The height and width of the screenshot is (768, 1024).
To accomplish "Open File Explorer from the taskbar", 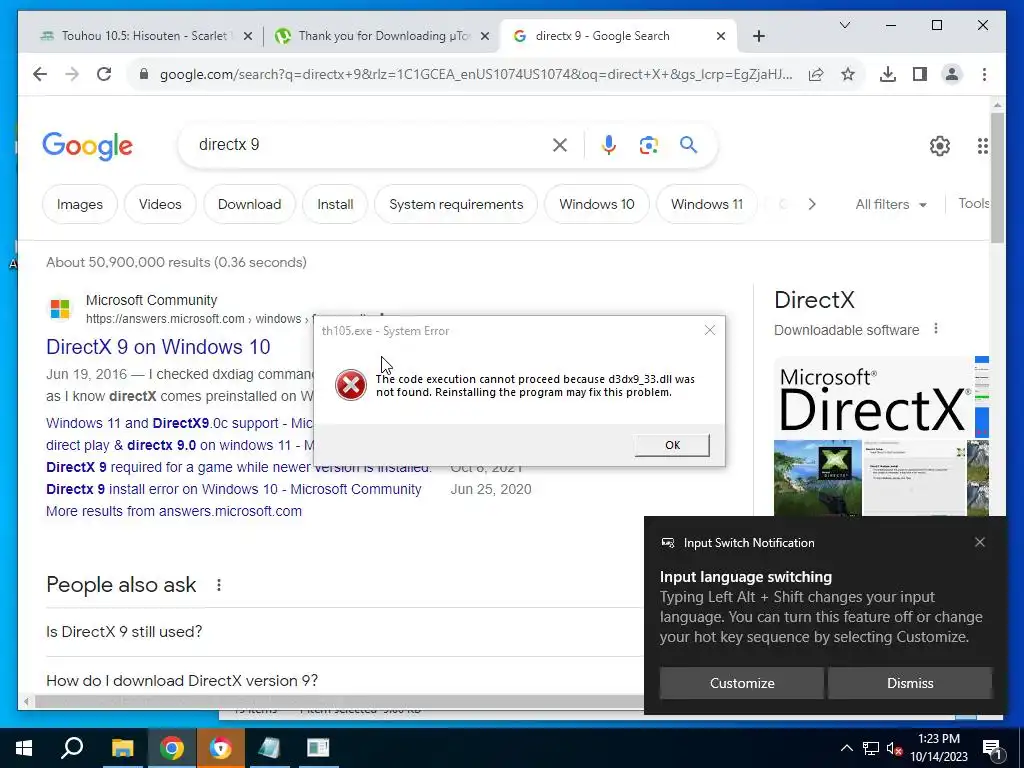I will click(122, 748).
